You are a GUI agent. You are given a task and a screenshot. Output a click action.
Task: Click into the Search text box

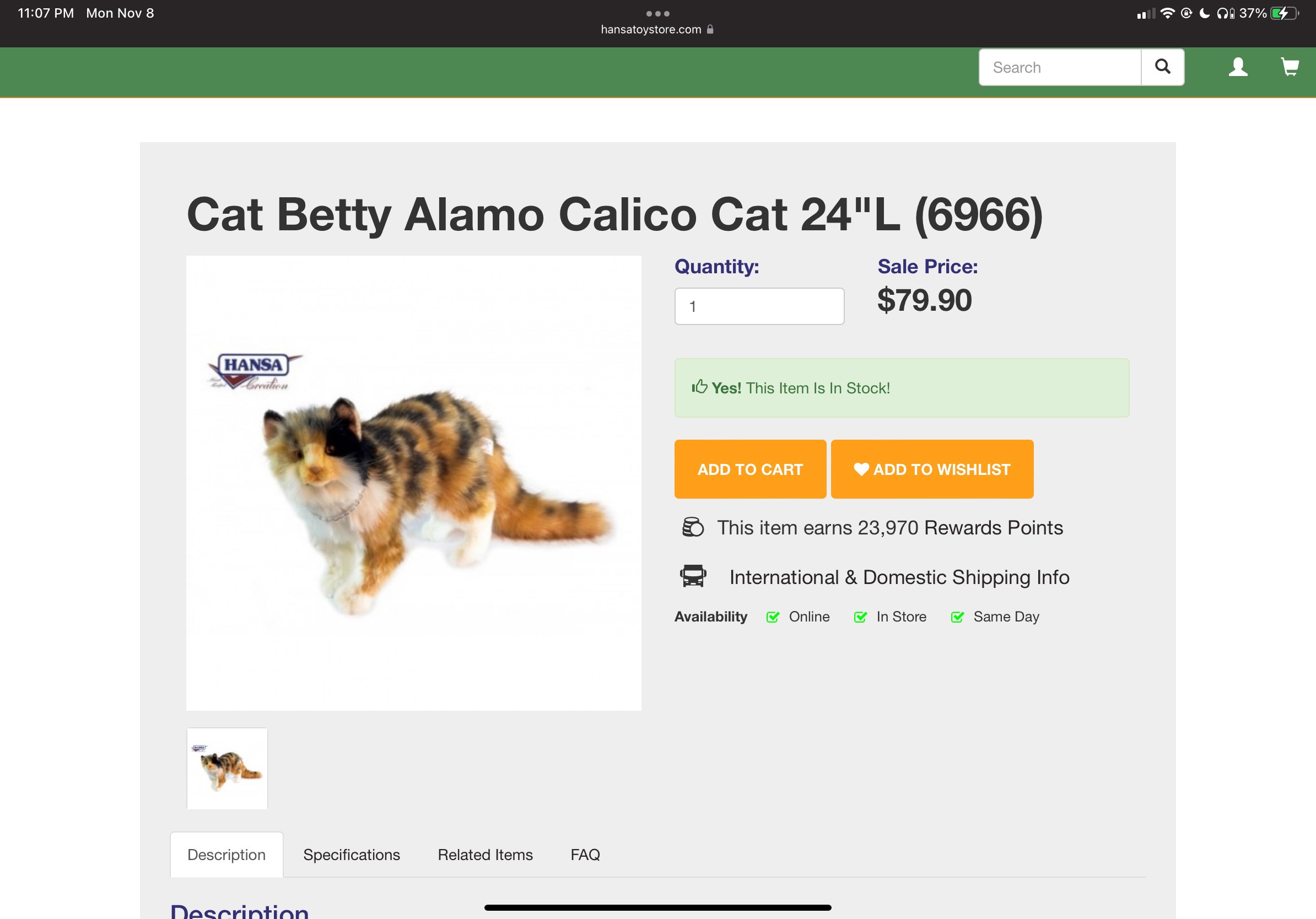point(1059,68)
